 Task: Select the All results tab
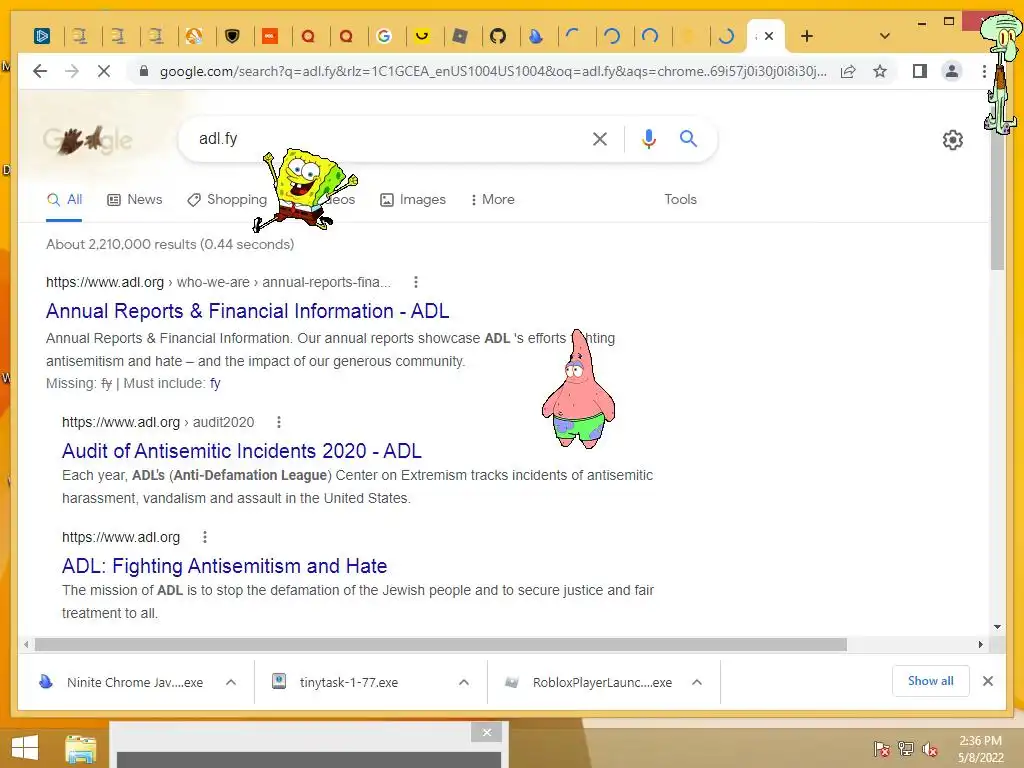pos(65,200)
